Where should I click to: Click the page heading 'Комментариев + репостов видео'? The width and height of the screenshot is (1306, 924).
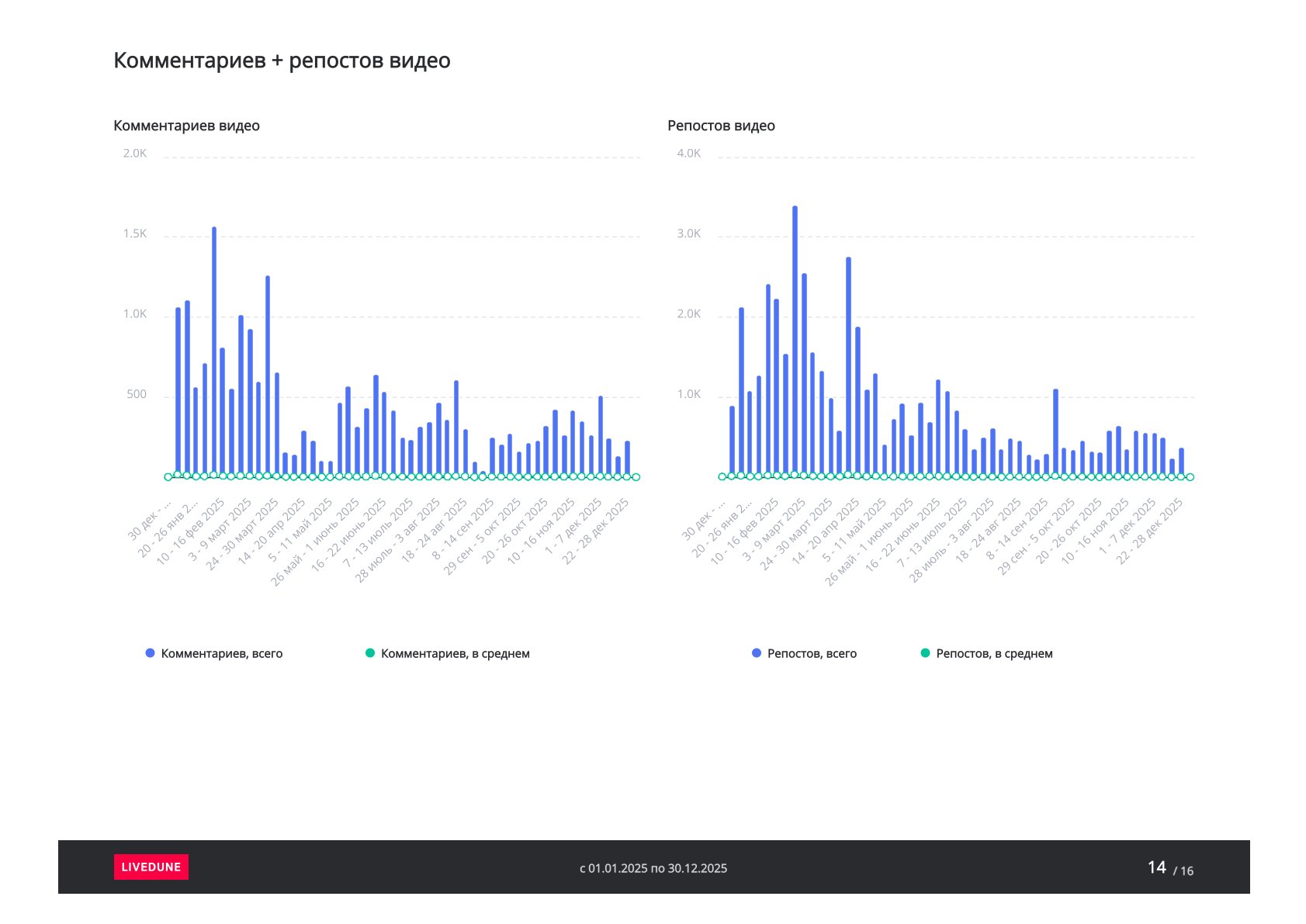tap(282, 61)
